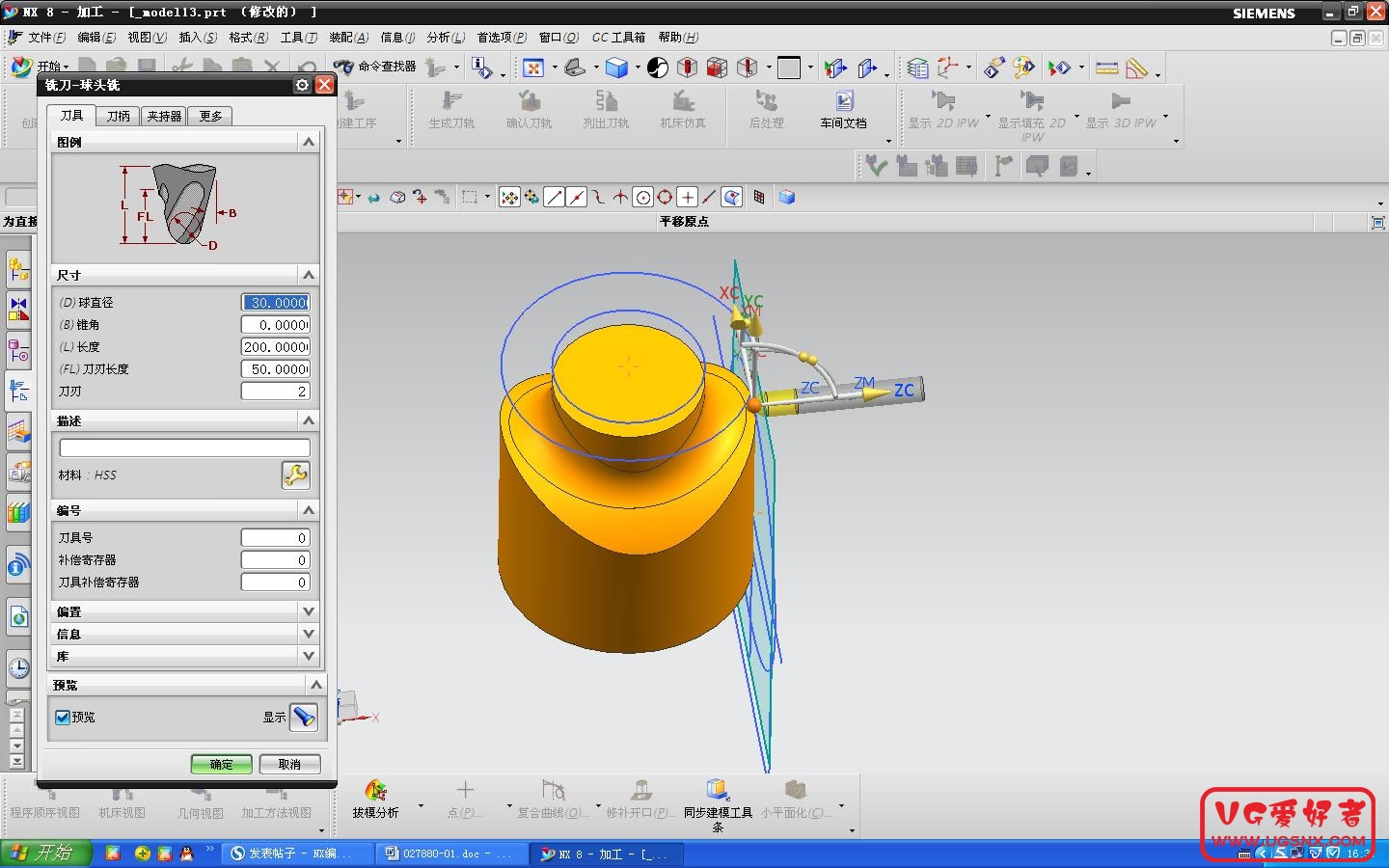Click the circle center snap point icon
Image resolution: width=1389 pixels, height=868 pixels.
click(x=642, y=198)
